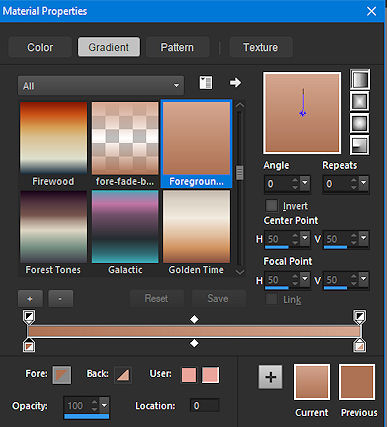Select the Rectangular gradient style icon

(x=360, y=102)
